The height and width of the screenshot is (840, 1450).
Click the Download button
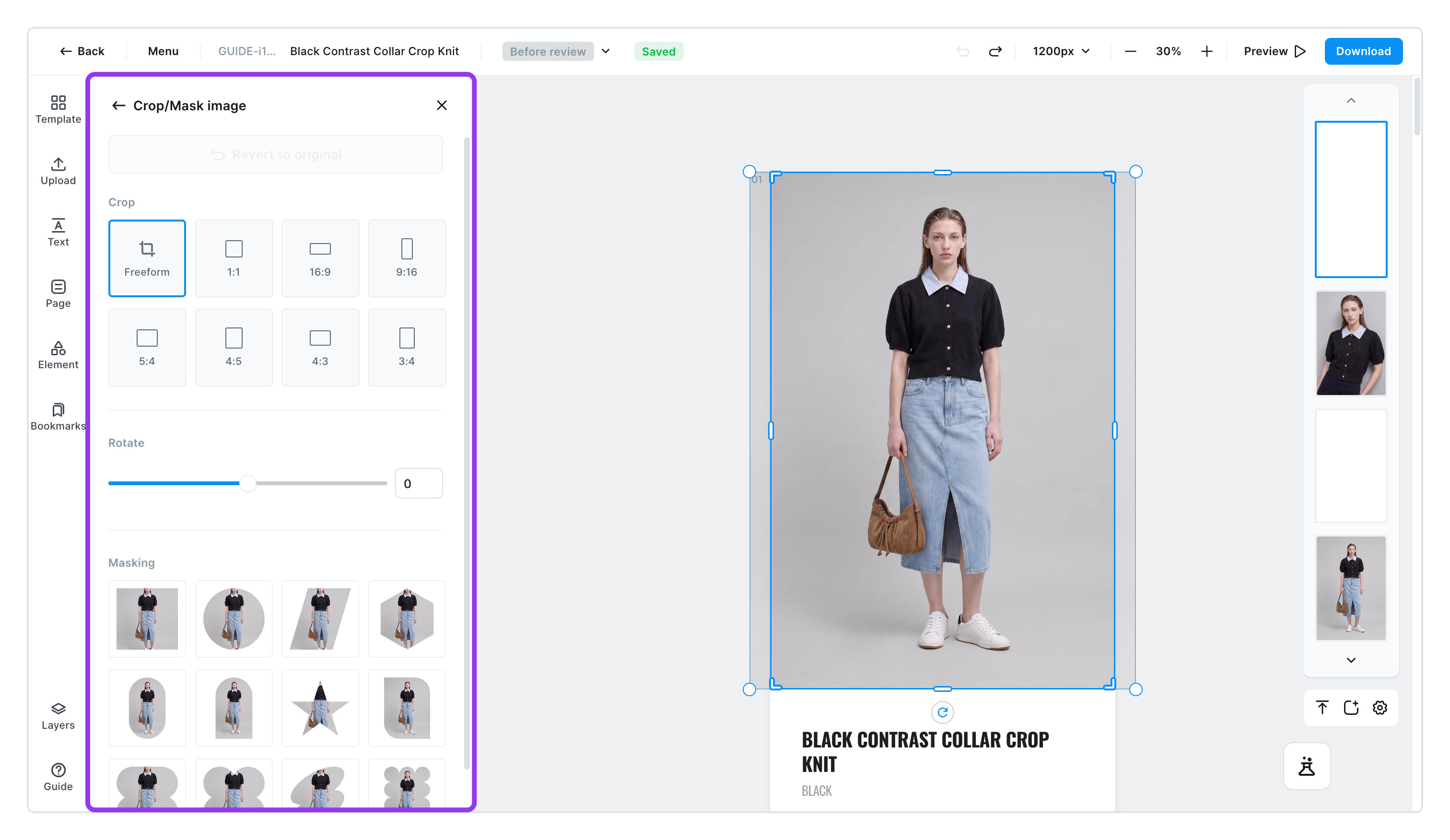point(1363,51)
